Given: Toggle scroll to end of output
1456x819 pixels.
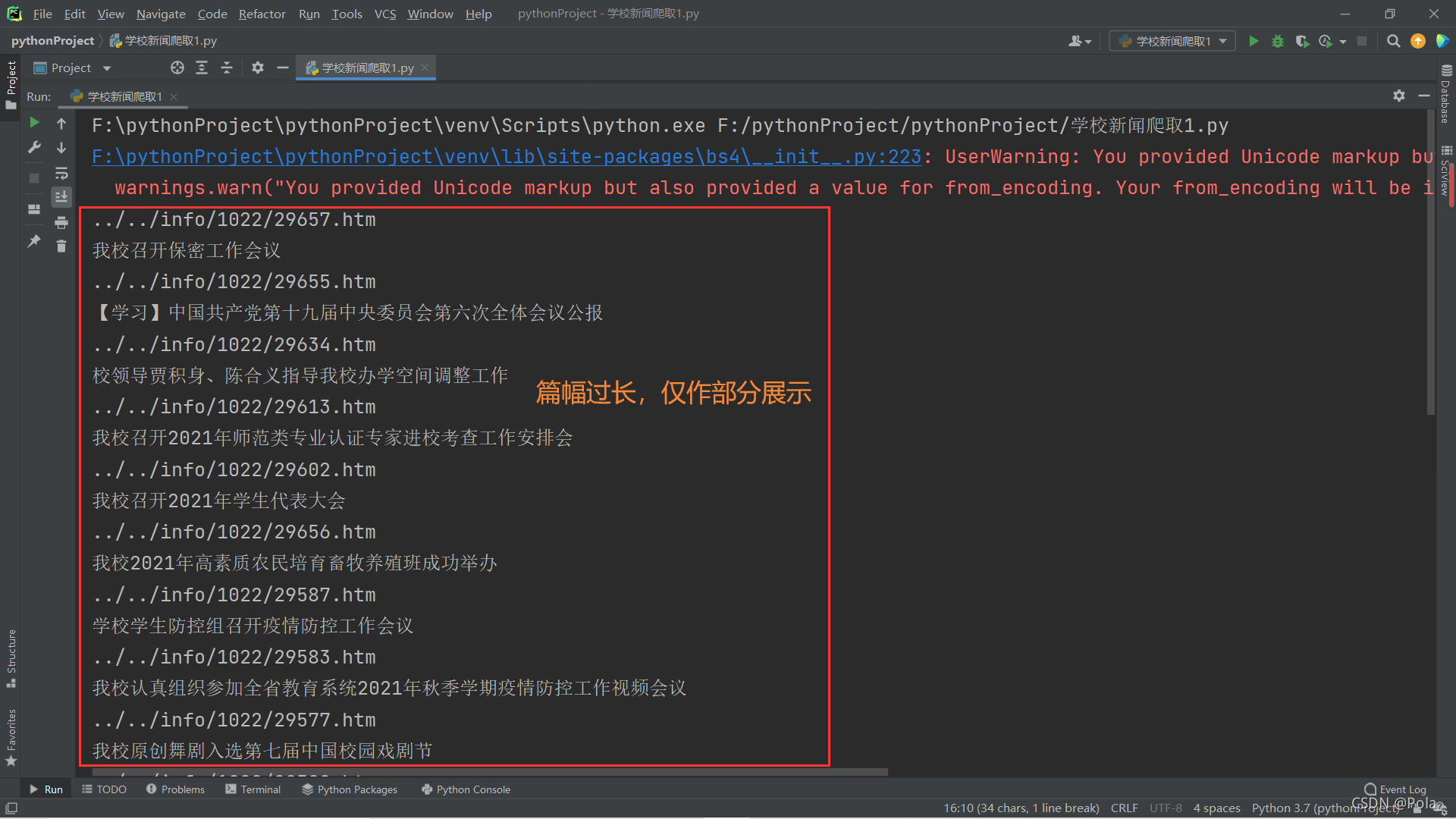Looking at the screenshot, I should 61,197.
